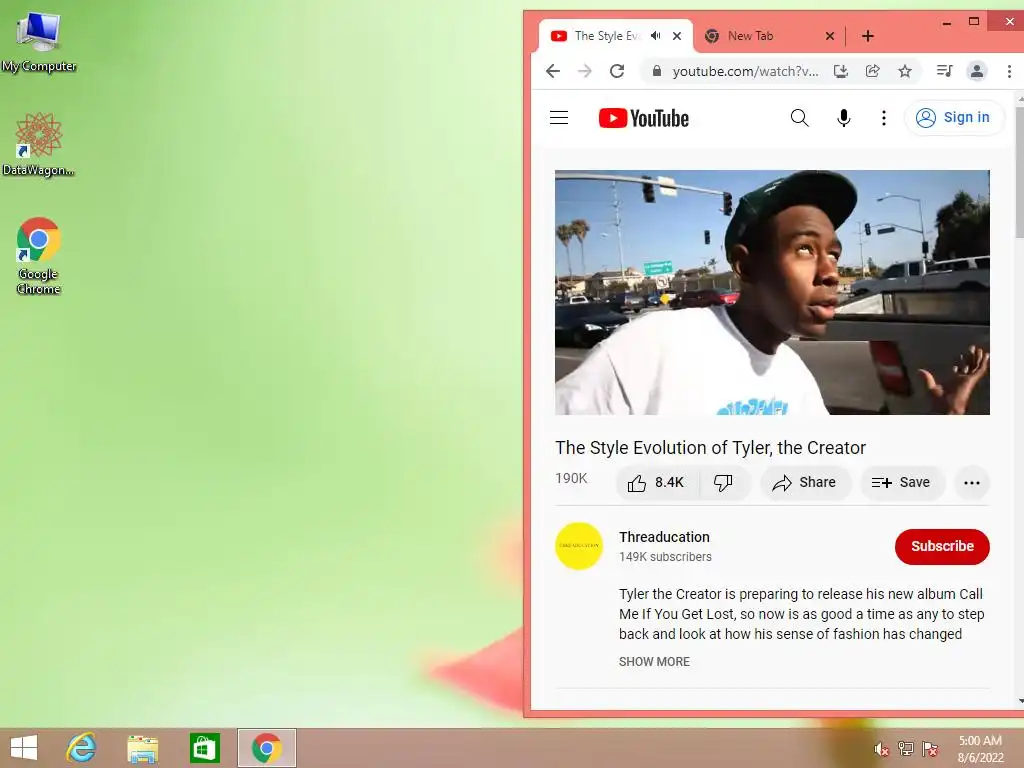Open a new tab with plus button
Image resolution: width=1024 pixels, height=768 pixels.
(x=867, y=36)
